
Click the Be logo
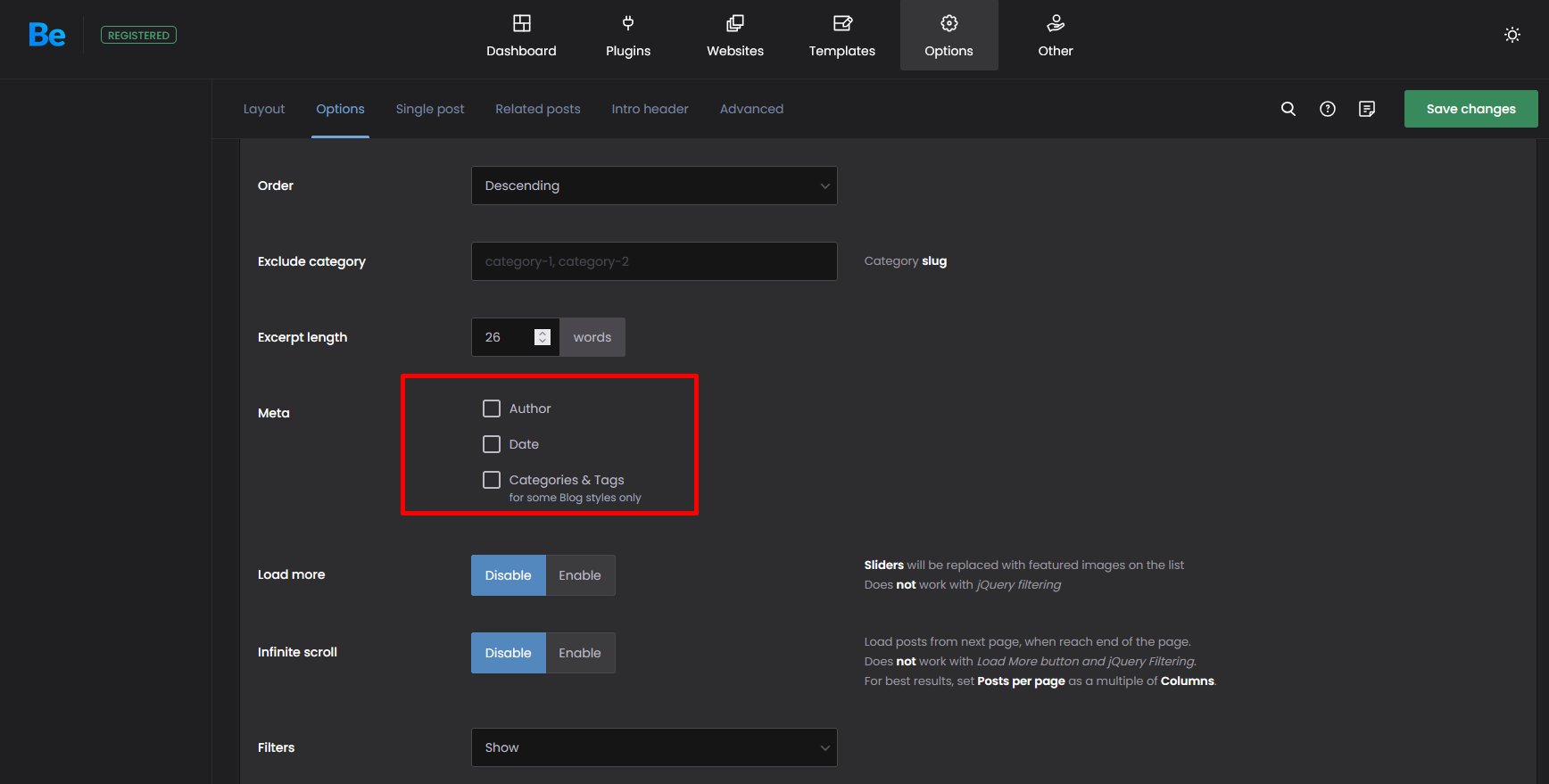coord(47,35)
